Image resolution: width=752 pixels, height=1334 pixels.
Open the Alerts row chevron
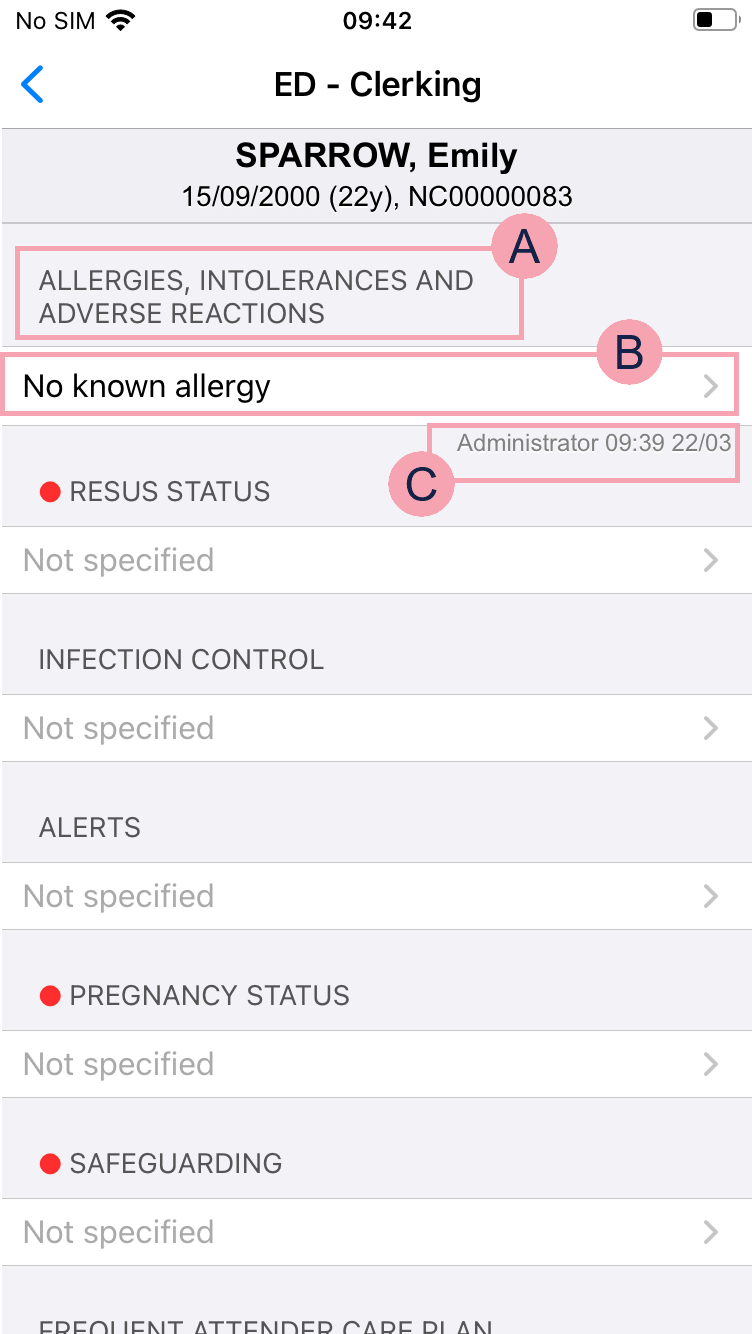(711, 896)
